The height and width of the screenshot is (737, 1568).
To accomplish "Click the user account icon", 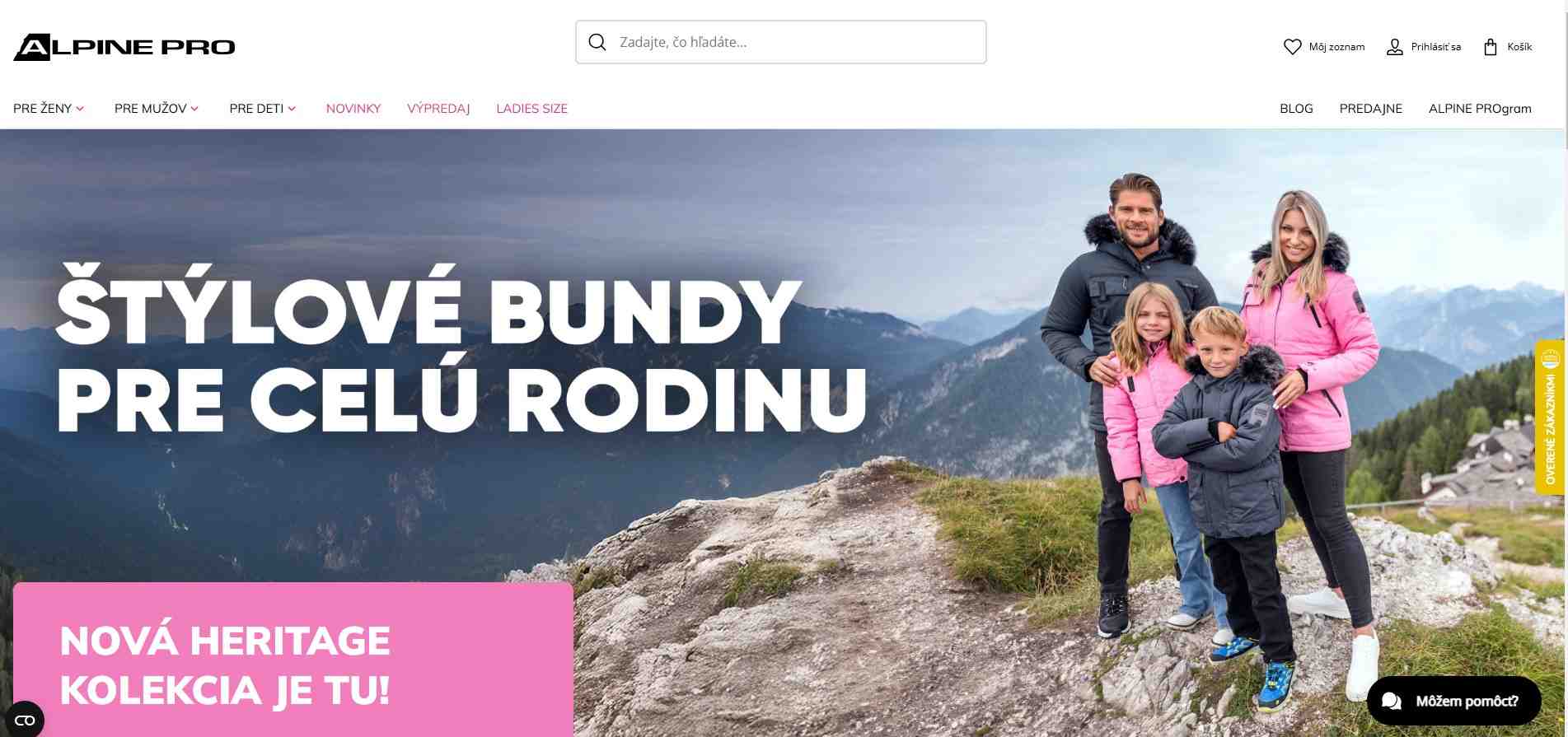I will click(1394, 47).
